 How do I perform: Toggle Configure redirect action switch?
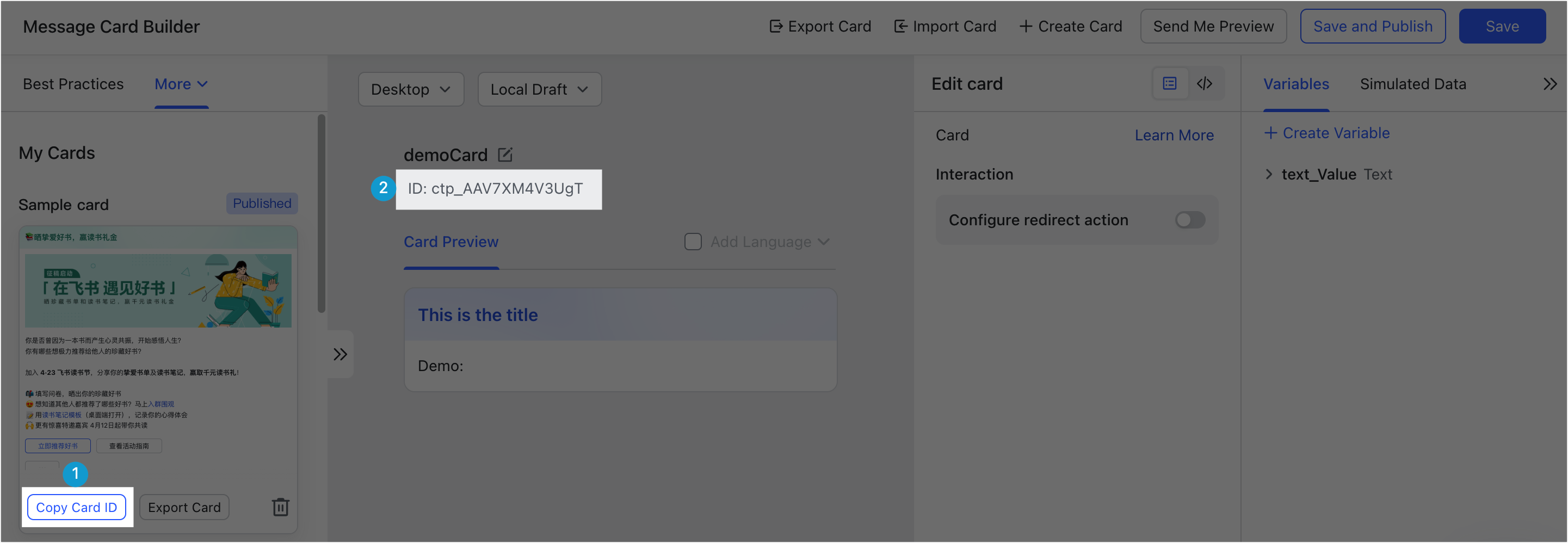point(1189,220)
